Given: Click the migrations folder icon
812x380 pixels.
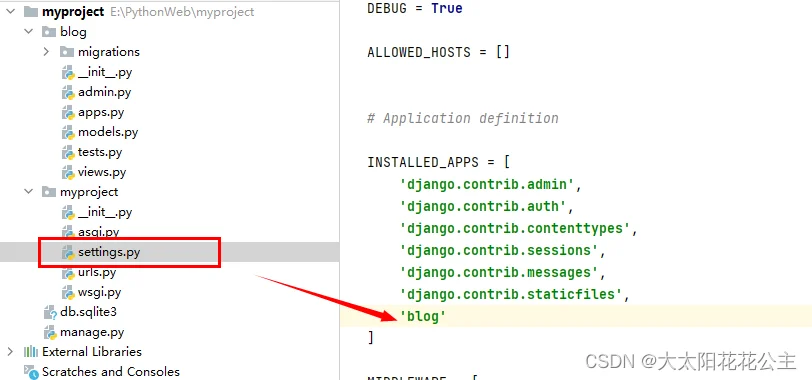Looking at the screenshot, I should (x=66, y=52).
